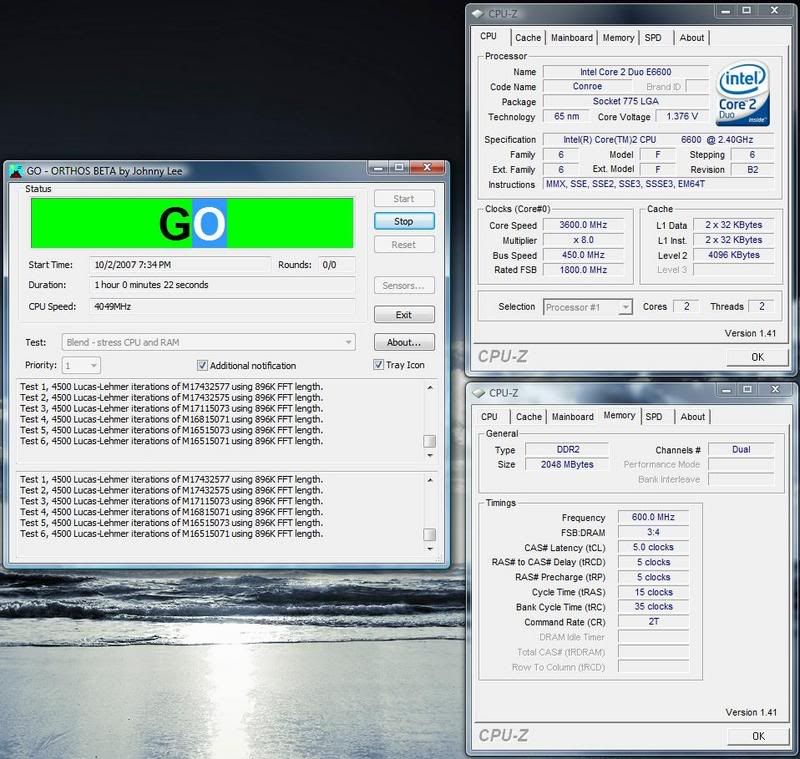Open About tab in lower CPU-Z window
This screenshot has width=800, height=759.
[x=693, y=417]
